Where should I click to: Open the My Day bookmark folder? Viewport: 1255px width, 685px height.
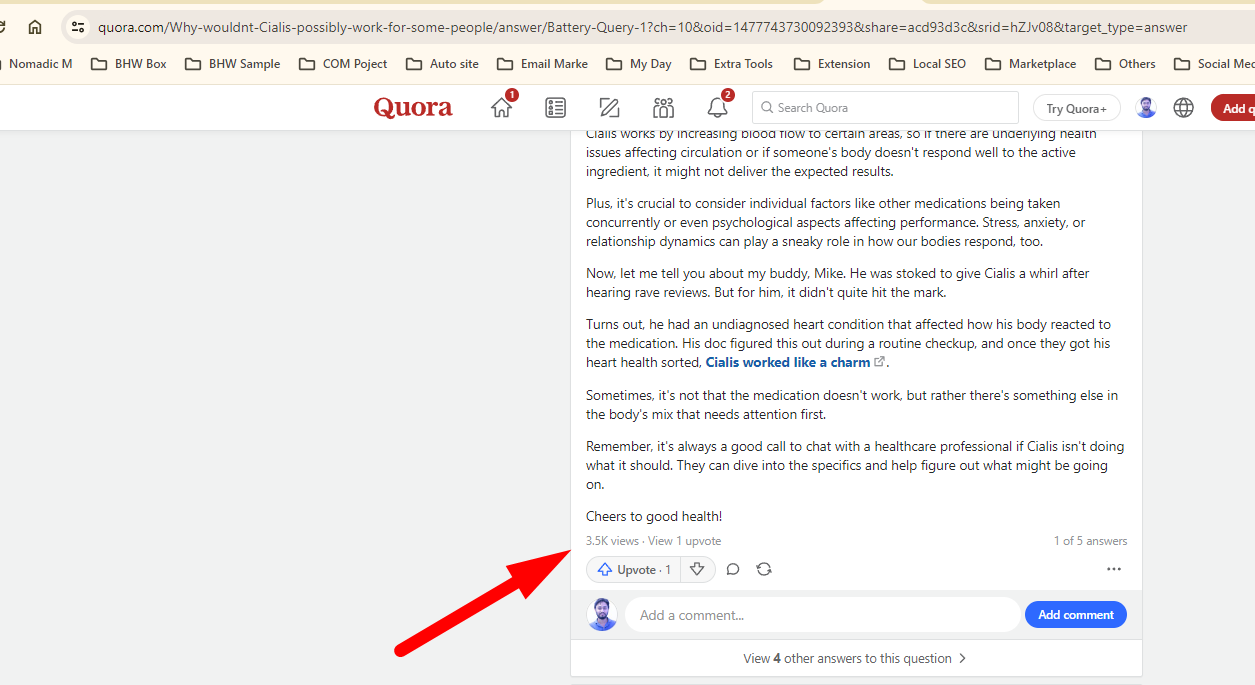click(639, 64)
